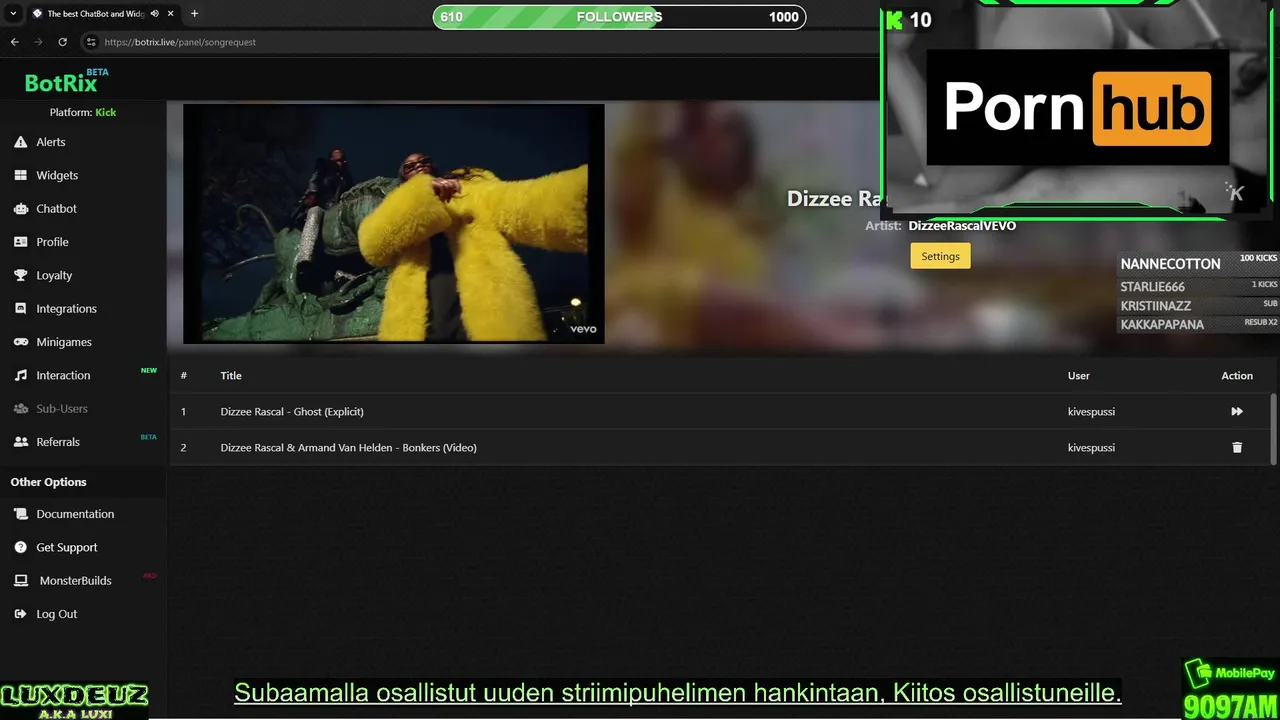This screenshot has height=720, width=1280.
Task: Click STARLIE666 in the stream overlay list
Action: pos(1152,287)
